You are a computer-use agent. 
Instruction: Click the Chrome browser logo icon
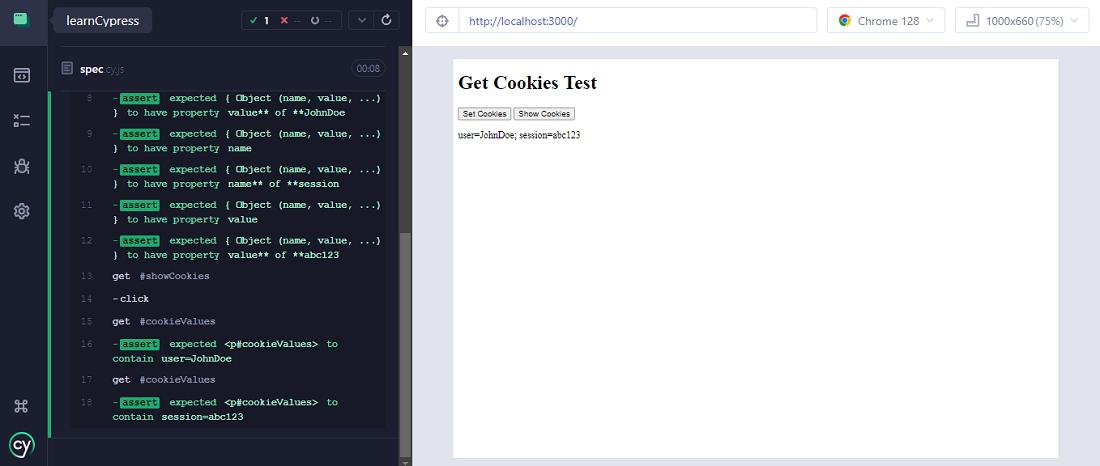[845, 21]
